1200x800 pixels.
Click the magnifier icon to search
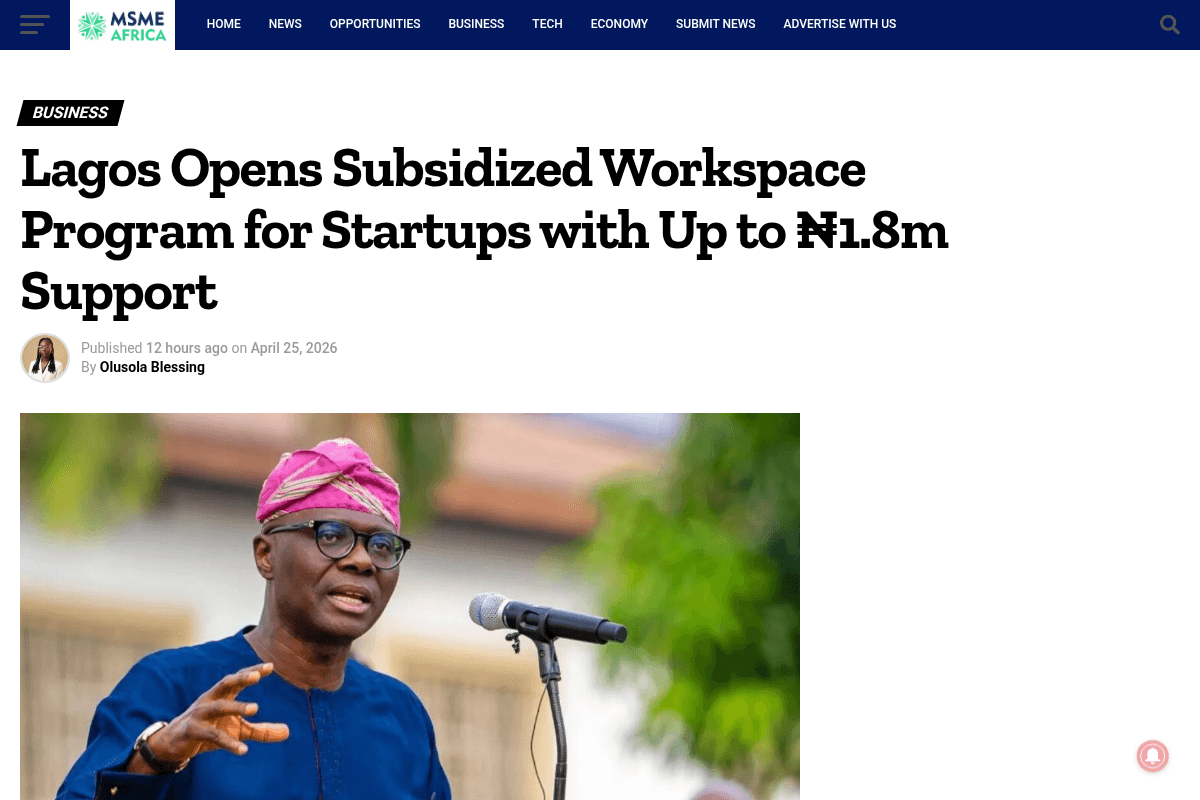[x=1169, y=24]
